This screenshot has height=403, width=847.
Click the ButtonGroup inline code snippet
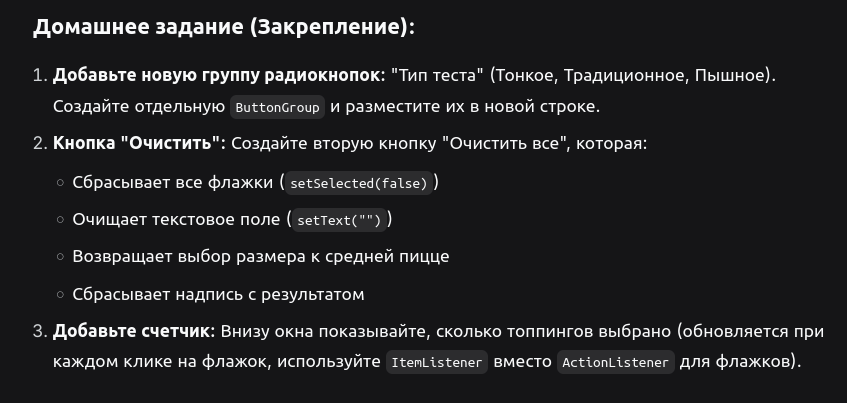click(278, 107)
